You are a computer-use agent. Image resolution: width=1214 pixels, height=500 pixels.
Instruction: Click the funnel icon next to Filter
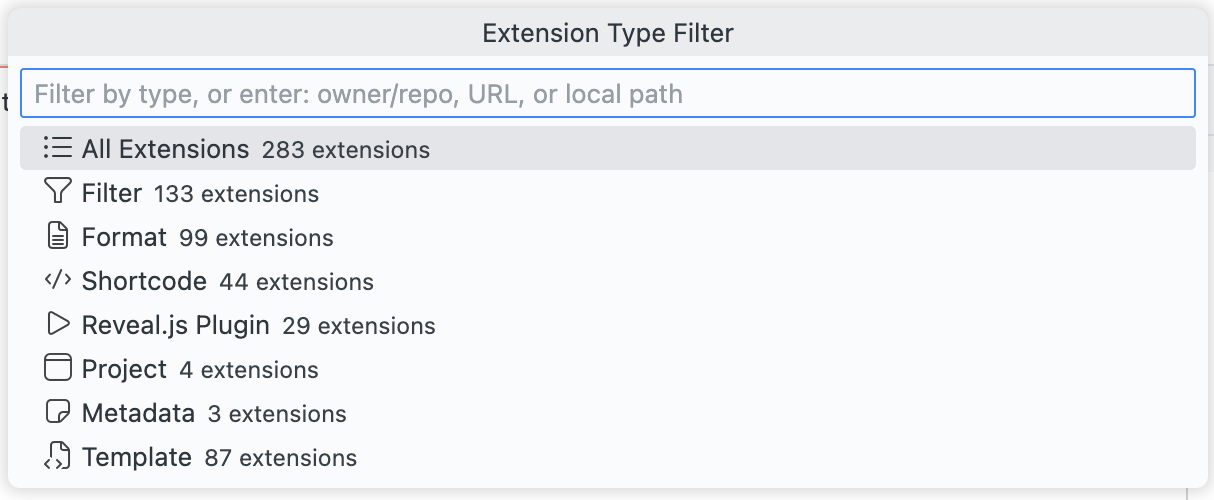click(58, 193)
